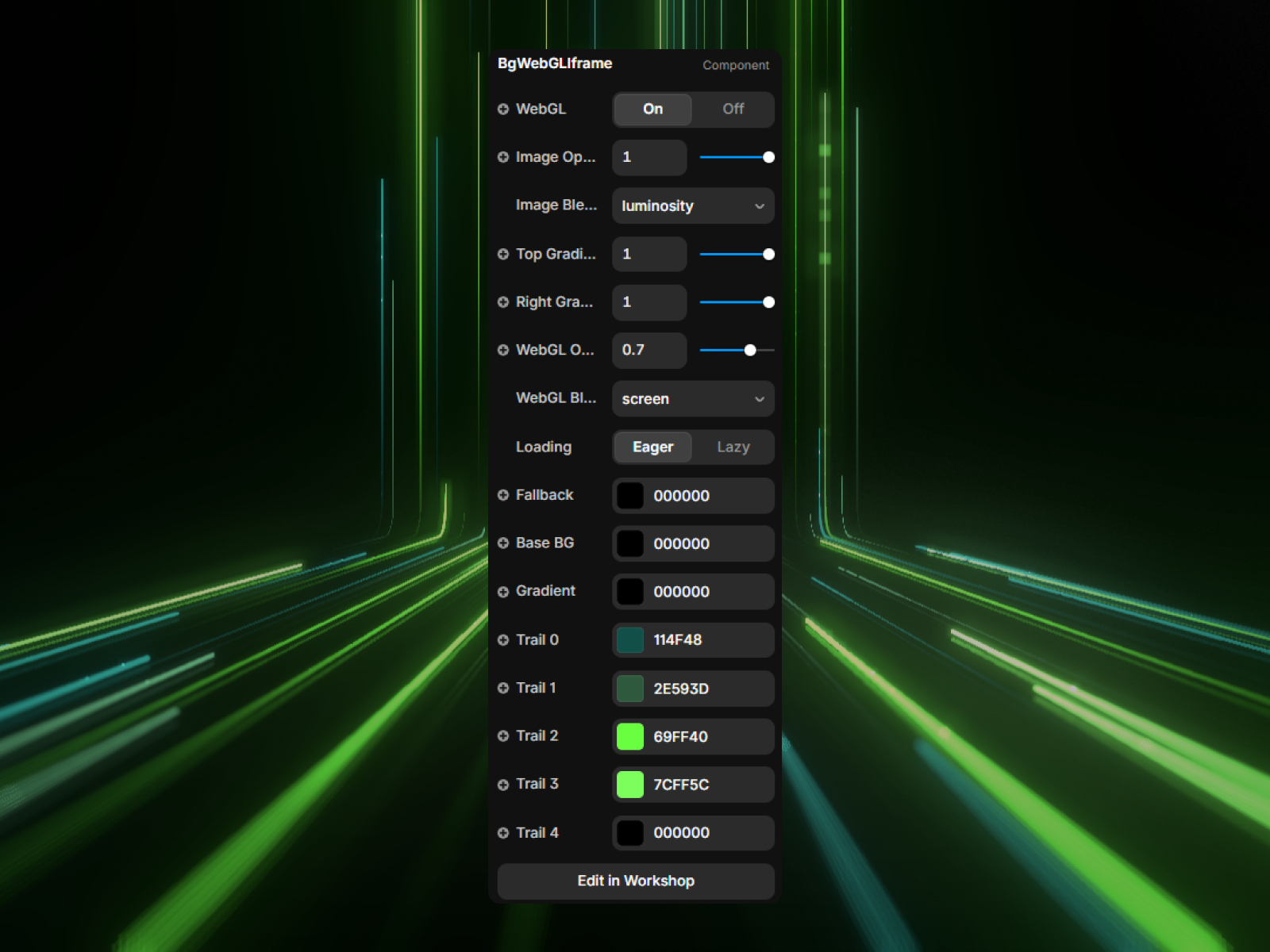Click the plus icon beside WebGL
Screen dimensions: 1270x952
(502, 109)
